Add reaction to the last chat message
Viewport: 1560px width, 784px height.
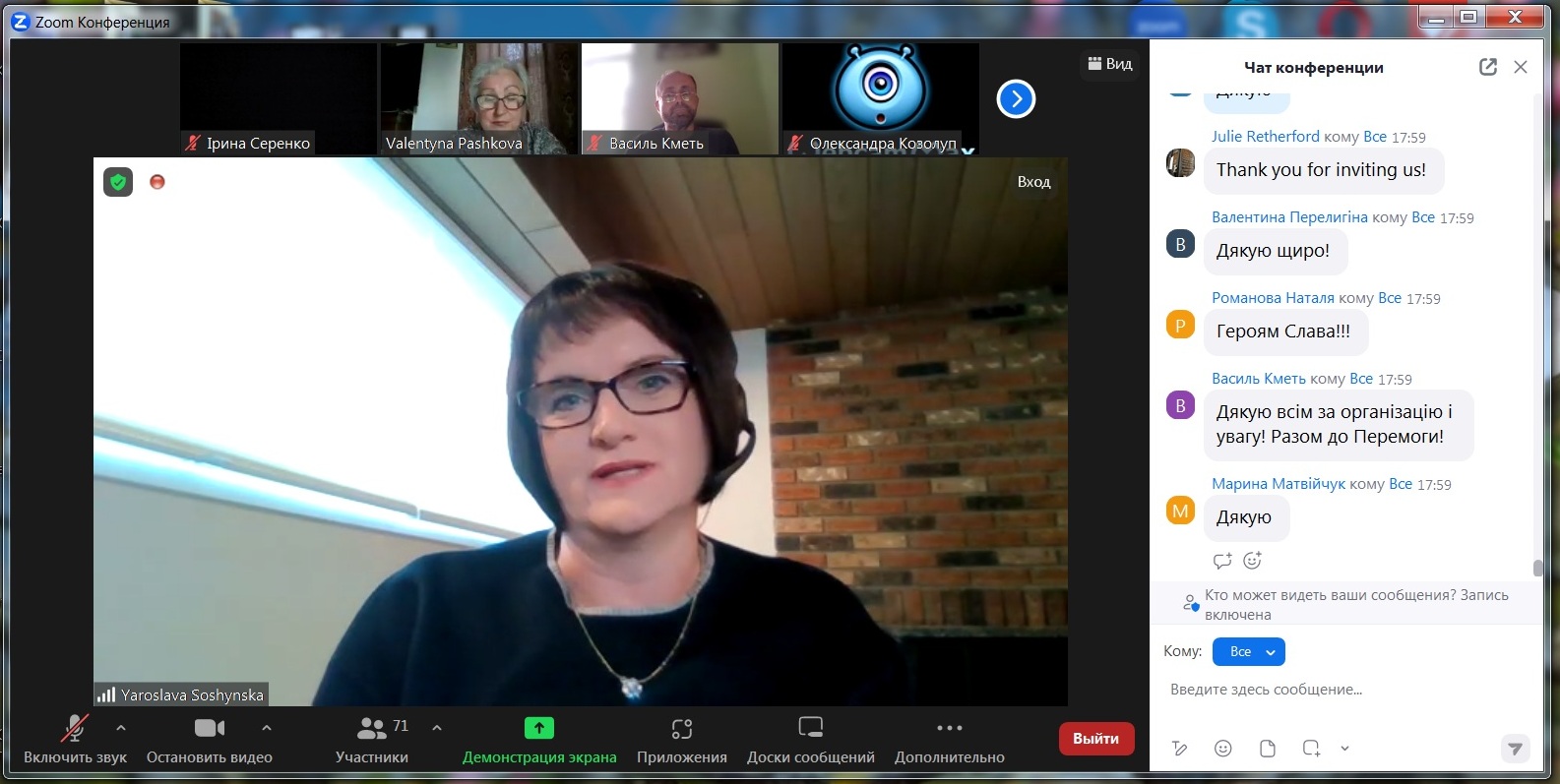1252,561
